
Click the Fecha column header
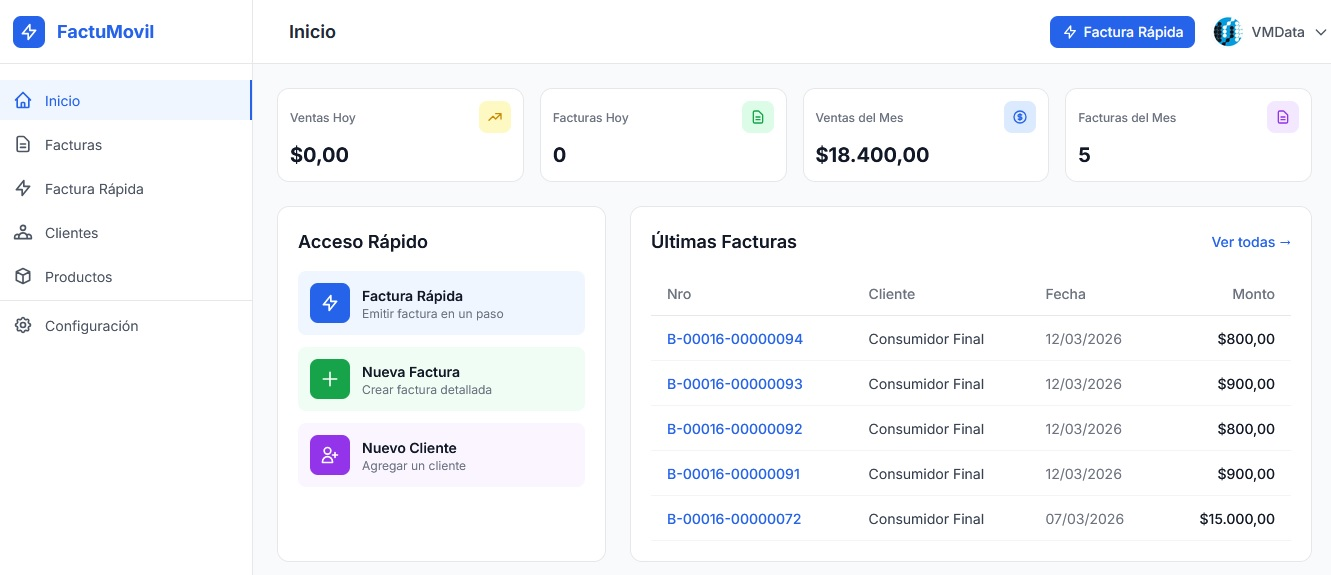click(x=1065, y=294)
